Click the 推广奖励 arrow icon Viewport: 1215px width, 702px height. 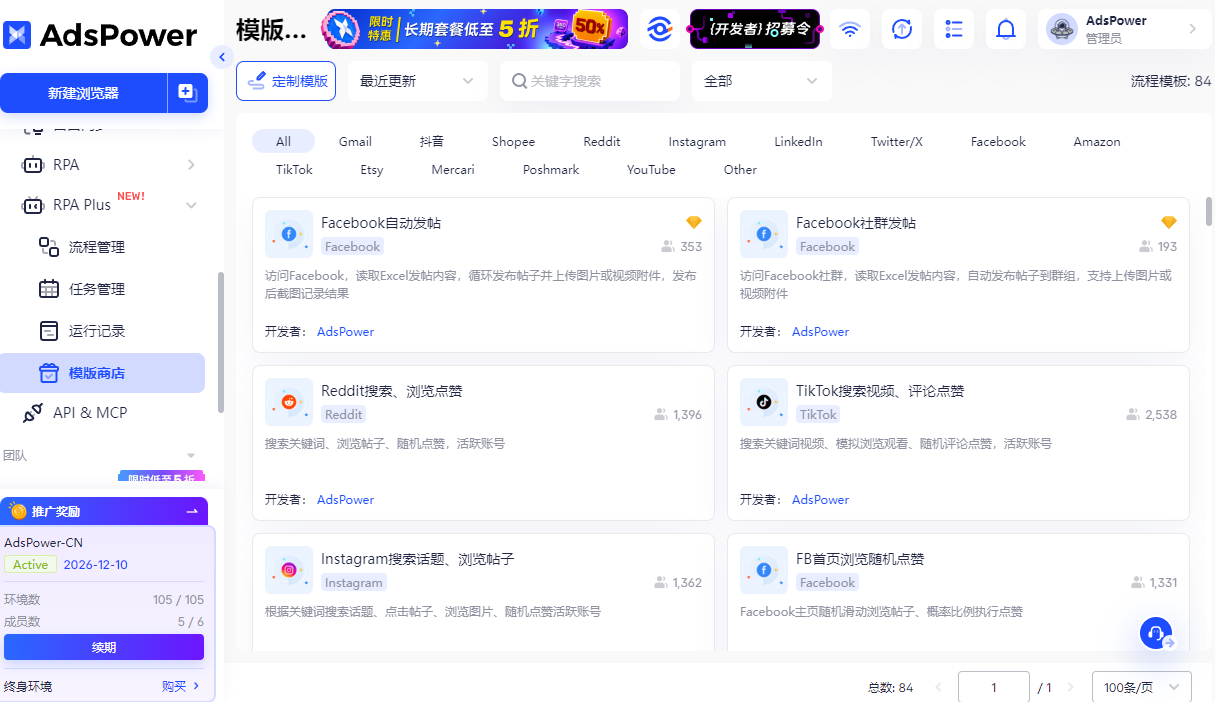point(192,511)
